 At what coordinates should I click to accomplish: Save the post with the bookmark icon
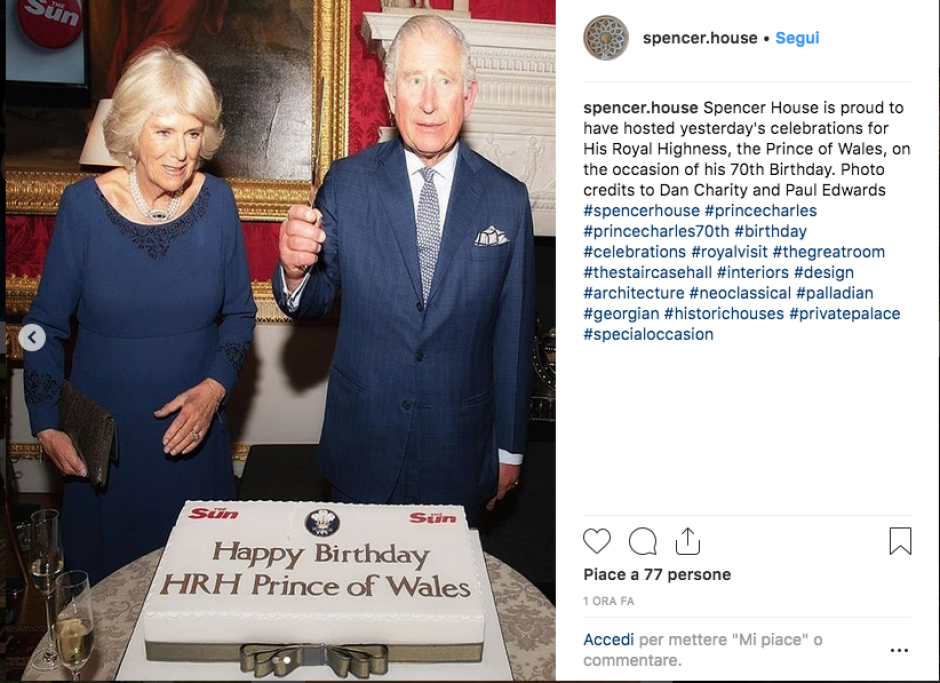pos(900,541)
